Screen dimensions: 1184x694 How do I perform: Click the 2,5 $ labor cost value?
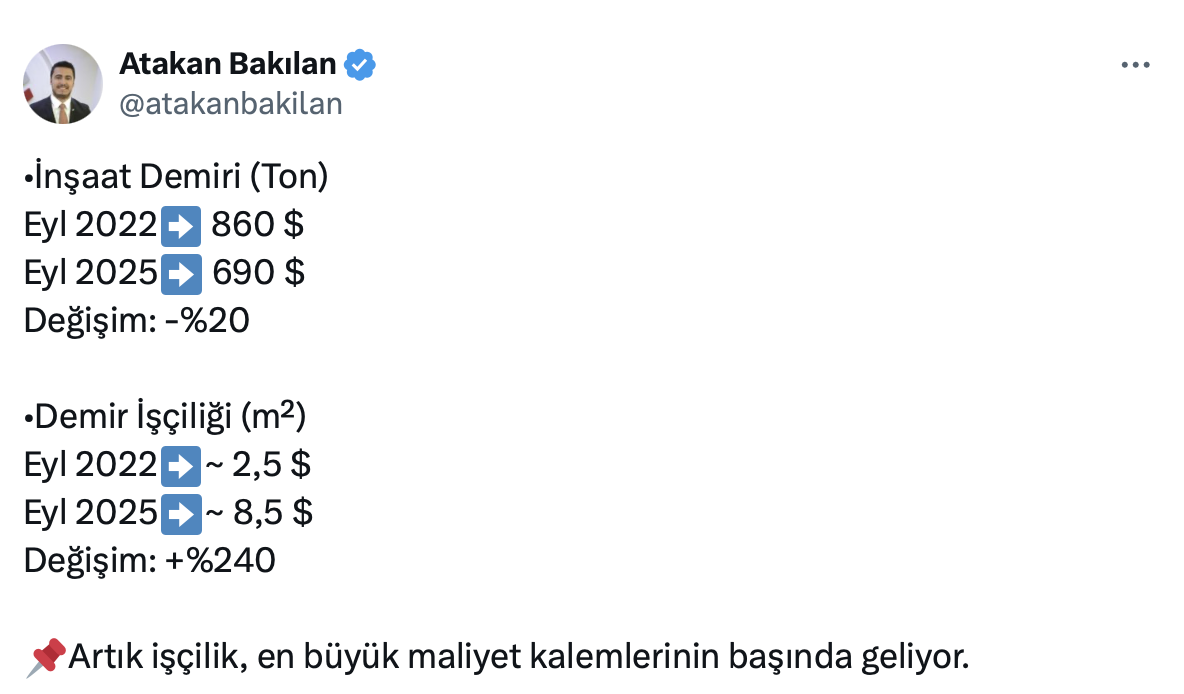click(x=272, y=465)
